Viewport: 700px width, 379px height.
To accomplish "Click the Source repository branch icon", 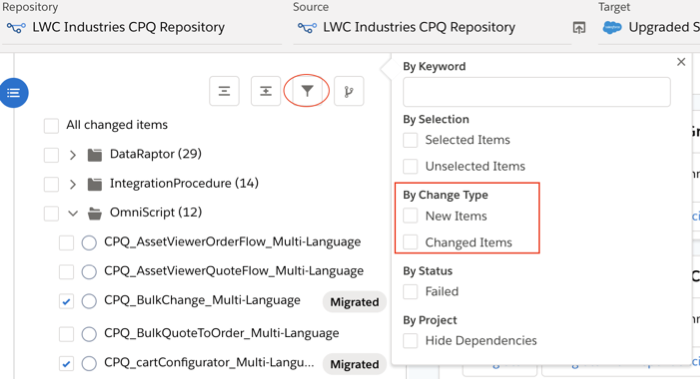I will [307, 28].
